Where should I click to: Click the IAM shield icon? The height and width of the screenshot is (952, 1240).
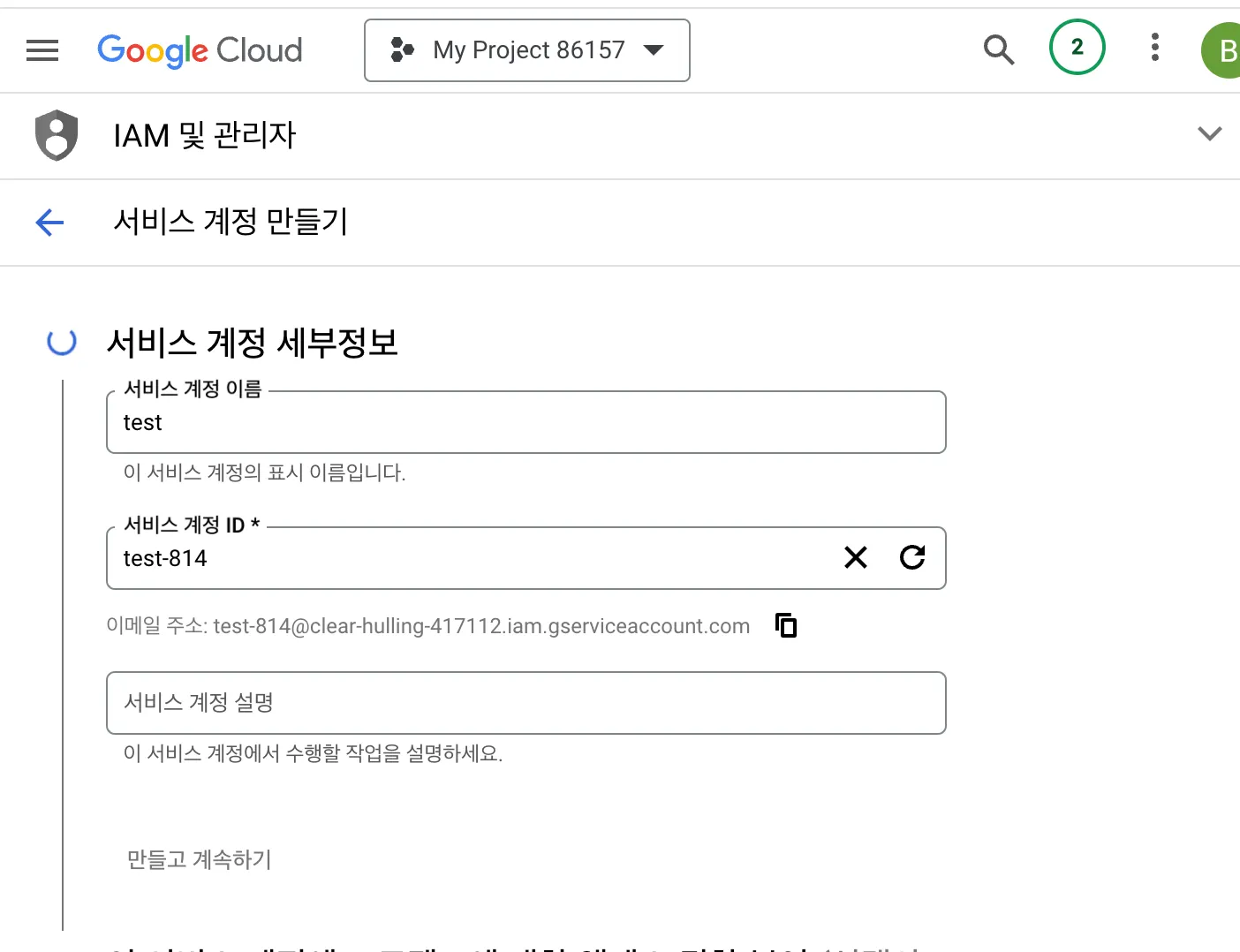tap(57, 135)
